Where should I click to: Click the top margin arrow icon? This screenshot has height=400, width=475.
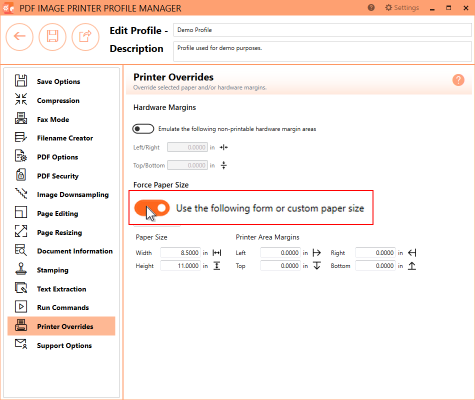(317, 266)
